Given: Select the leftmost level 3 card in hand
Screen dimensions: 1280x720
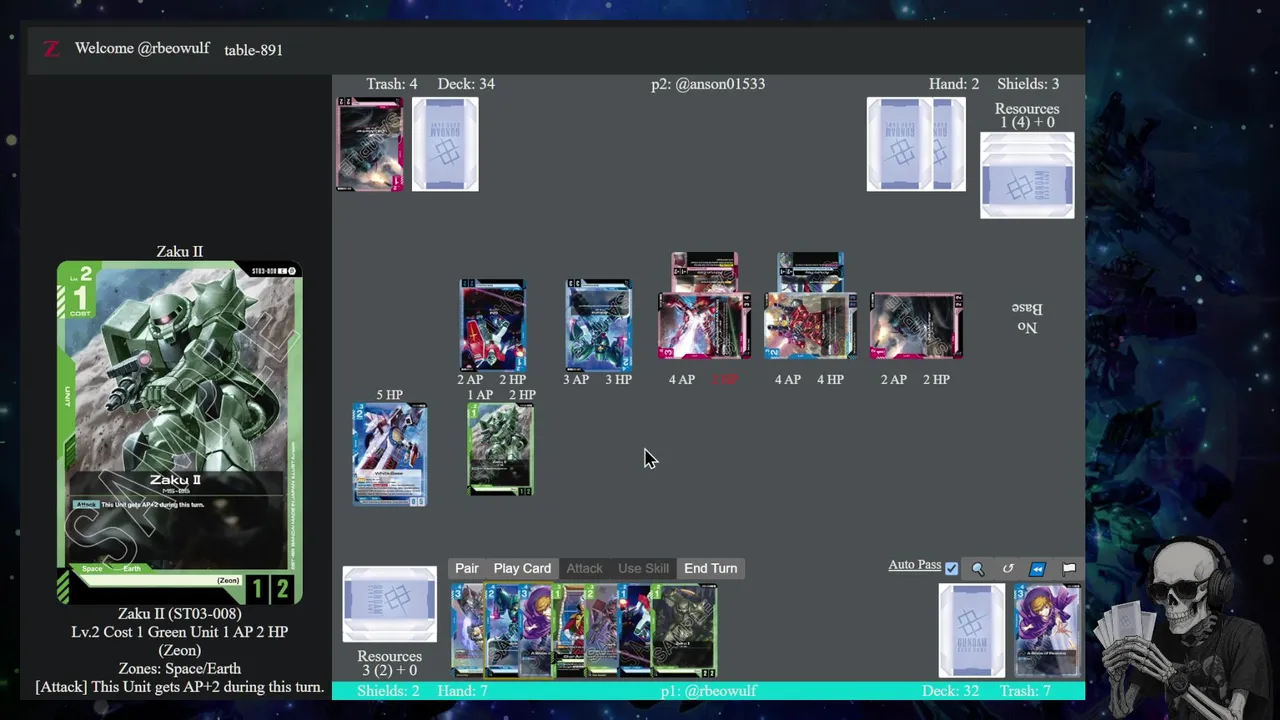Looking at the screenshot, I should click(466, 631).
